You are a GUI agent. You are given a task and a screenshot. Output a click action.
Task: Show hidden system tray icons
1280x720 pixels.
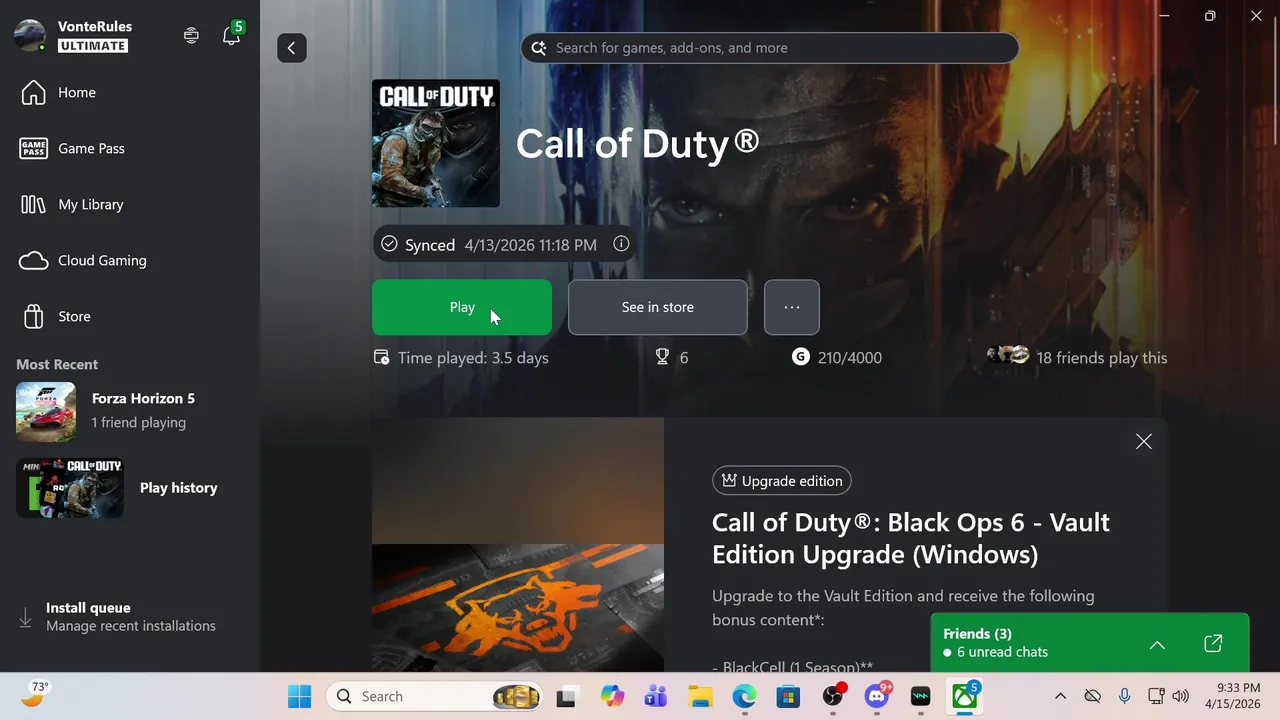(x=1061, y=696)
